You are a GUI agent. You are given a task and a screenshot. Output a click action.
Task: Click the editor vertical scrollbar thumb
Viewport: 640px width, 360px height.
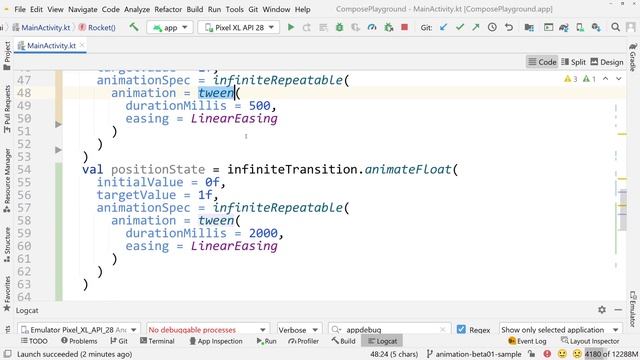(622, 210)
